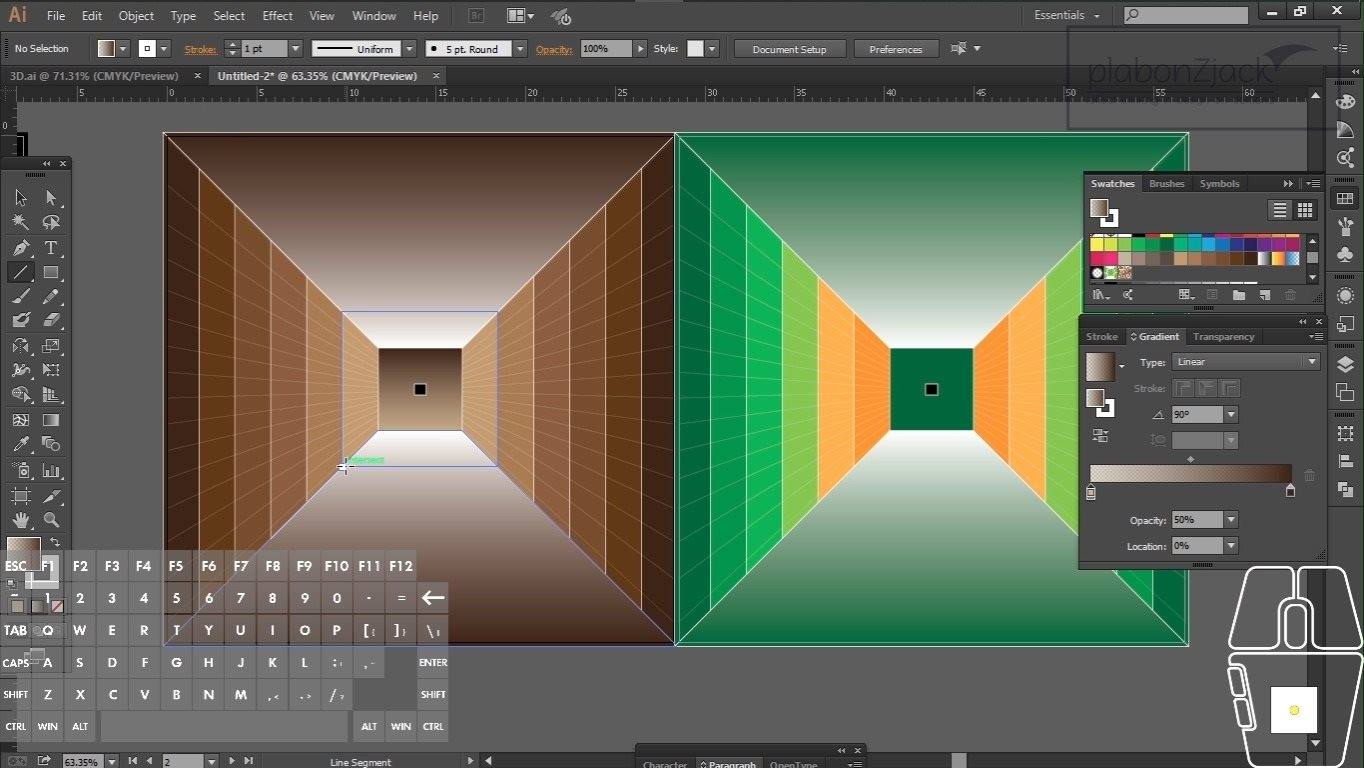The width and height of the screenshot is (1364, 768).
Task: Select the right dark gradient stop
Action: [x=1290, y=491]
